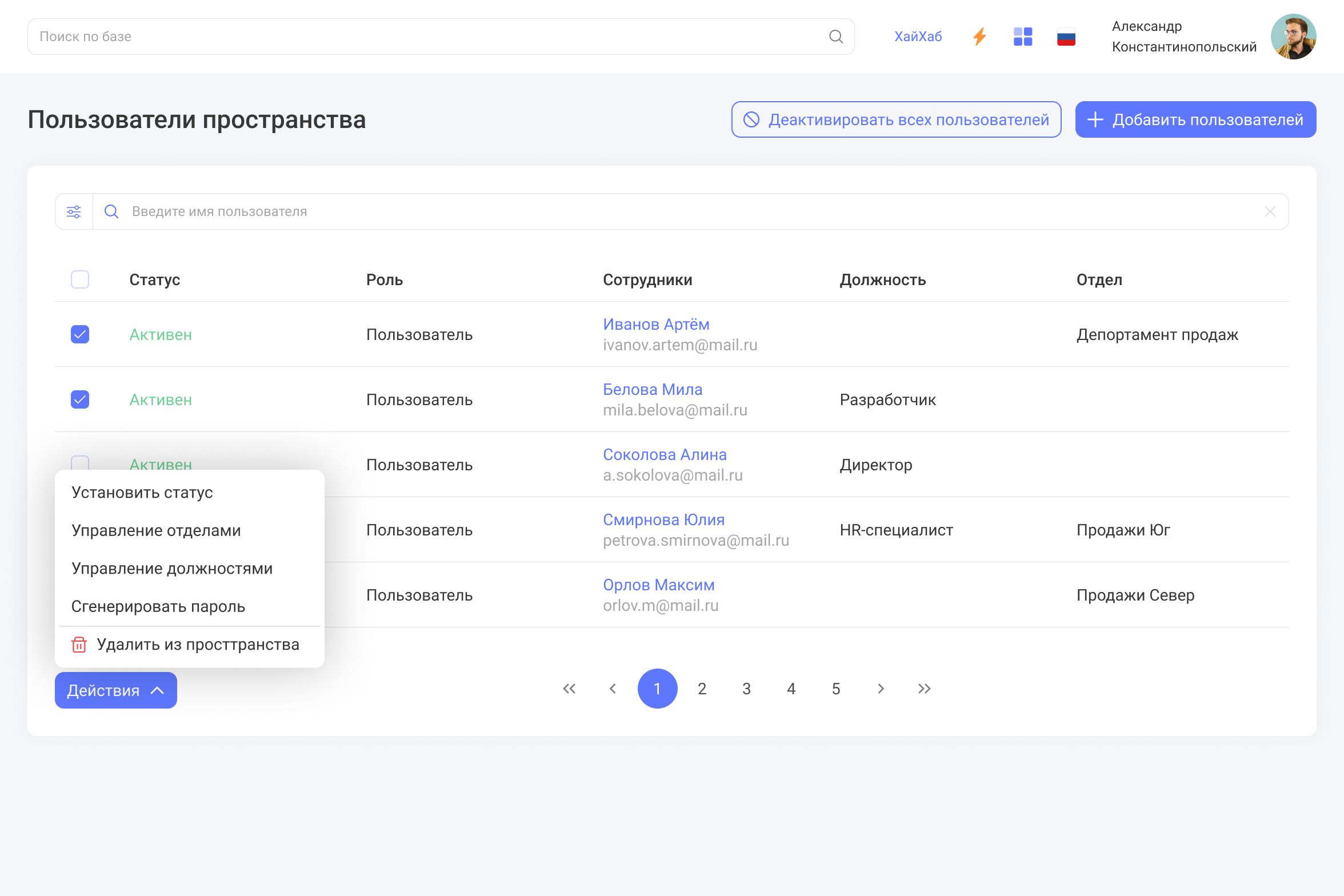1344x896 pixels.
Task: Open the filter options icon beside search
Action: coord(74,211)
